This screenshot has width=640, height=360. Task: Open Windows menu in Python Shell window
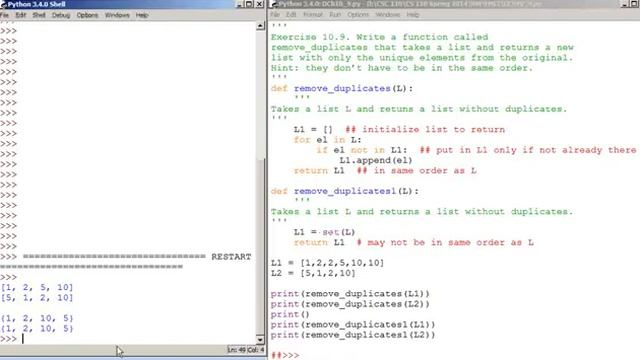pyautogui.click(x=117, y=15)
